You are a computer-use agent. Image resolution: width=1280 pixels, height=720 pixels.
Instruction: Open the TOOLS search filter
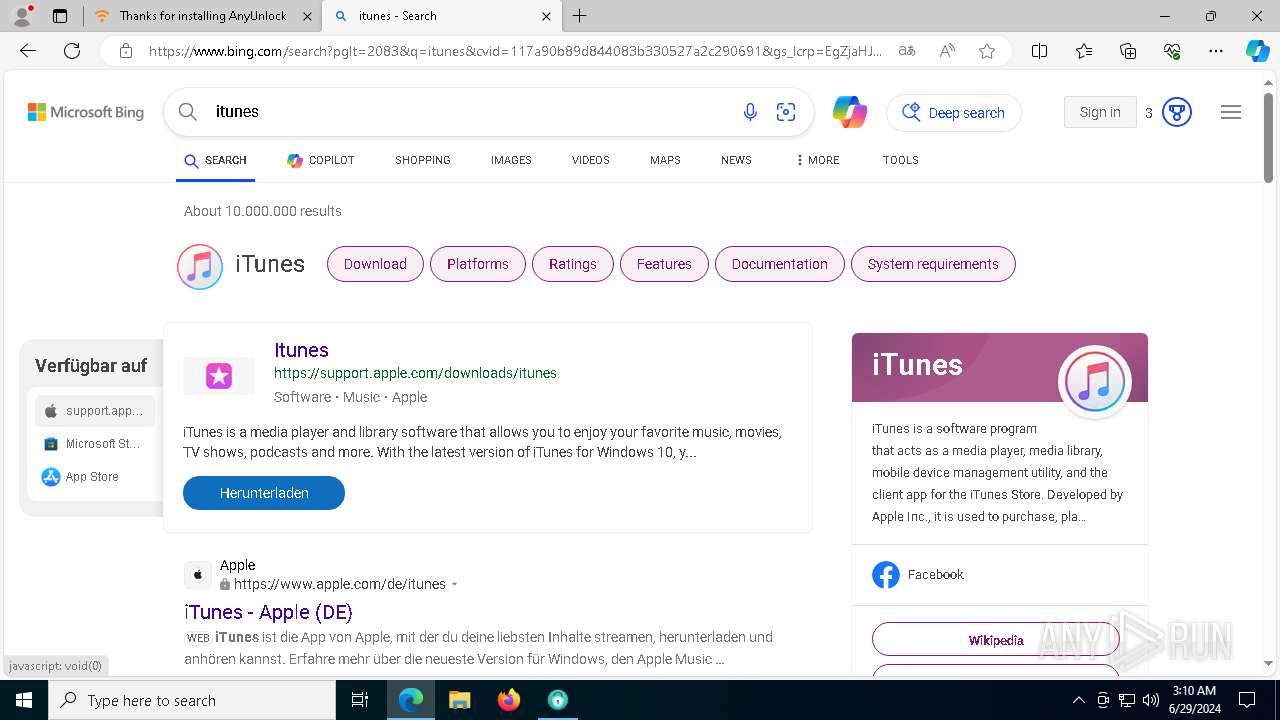coord(901,160)
